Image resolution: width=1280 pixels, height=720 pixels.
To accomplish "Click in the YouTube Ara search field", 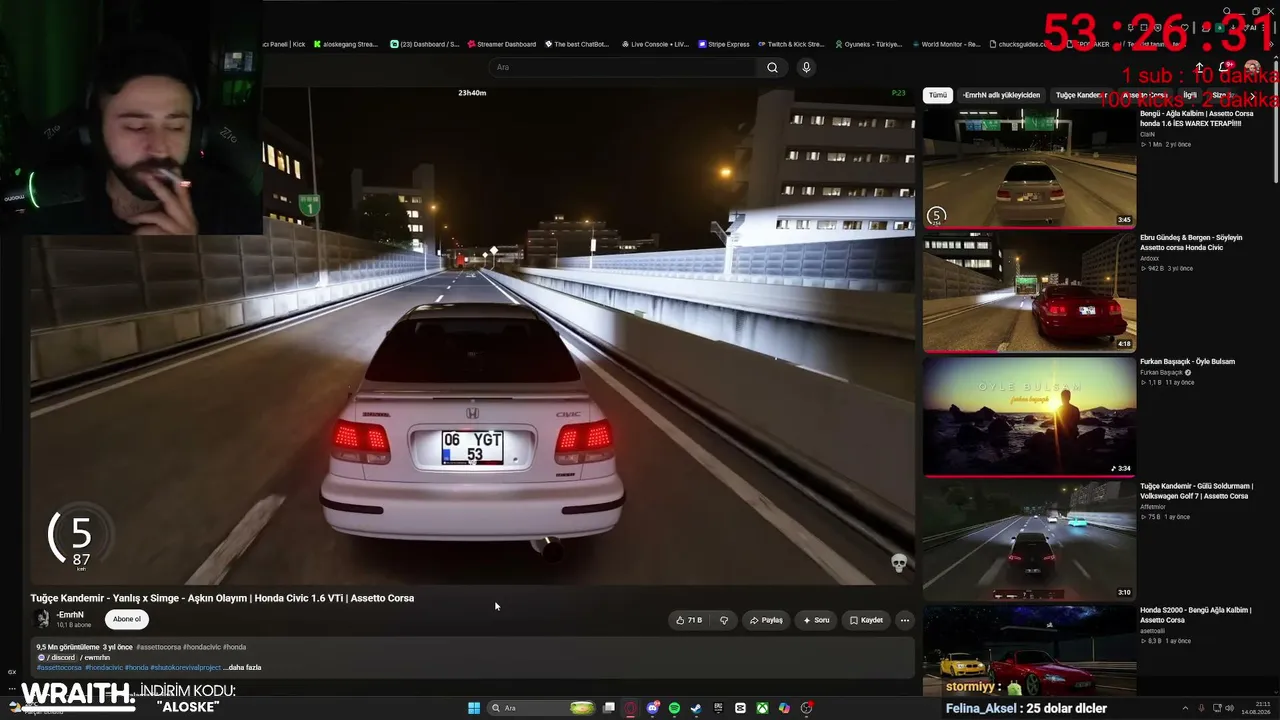I will (625, 67).
